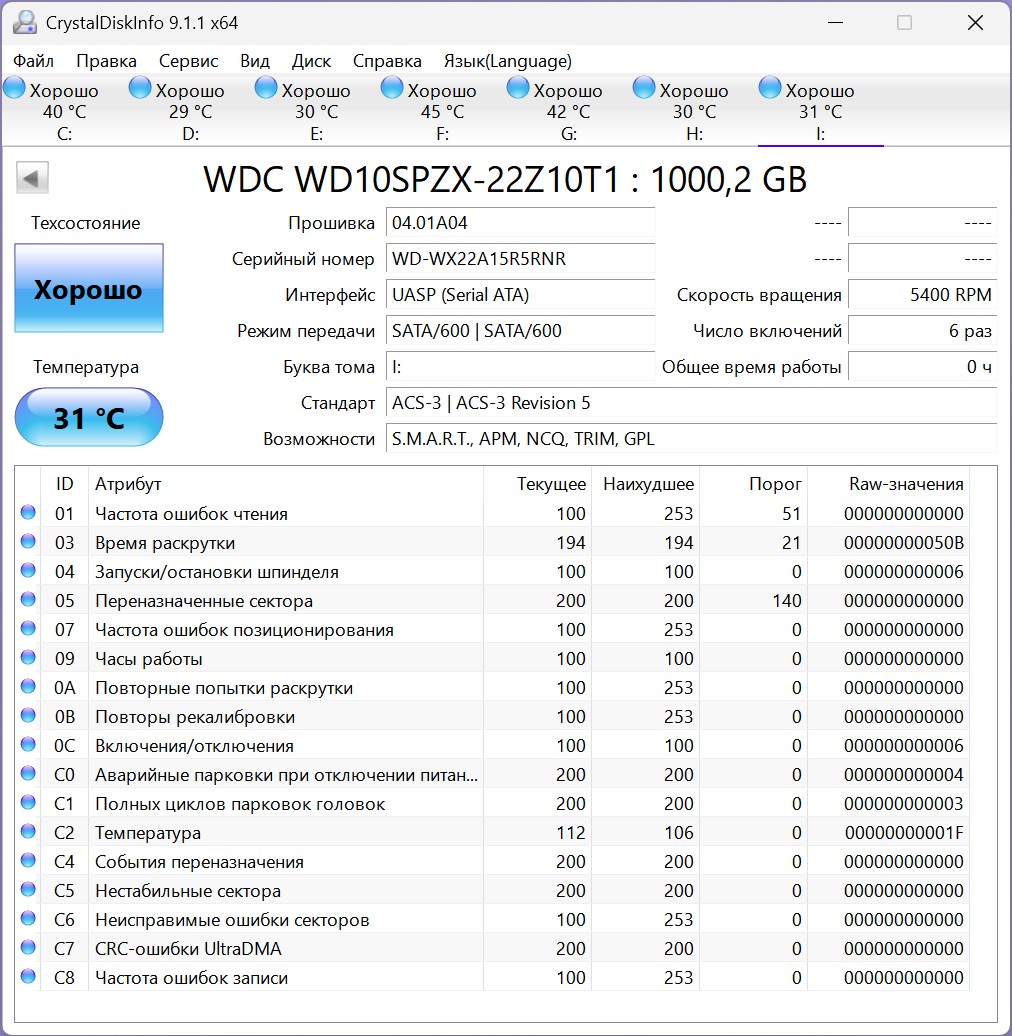Click the large Хорошо health status button
The width and height of the screenshot is (1012, 1036).
89,288
